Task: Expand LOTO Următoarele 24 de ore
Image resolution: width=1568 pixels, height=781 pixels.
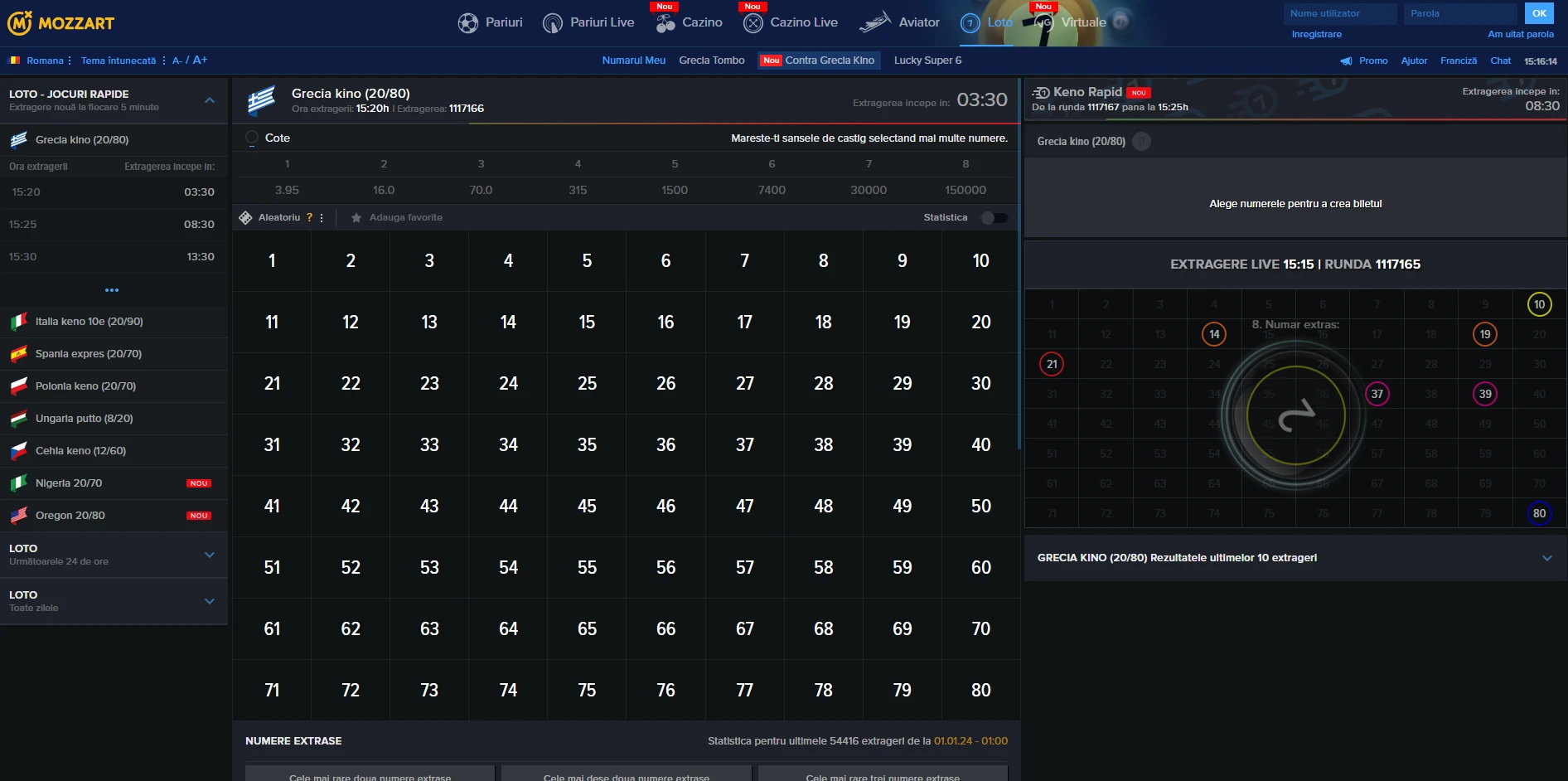Action: click(210, 555)
